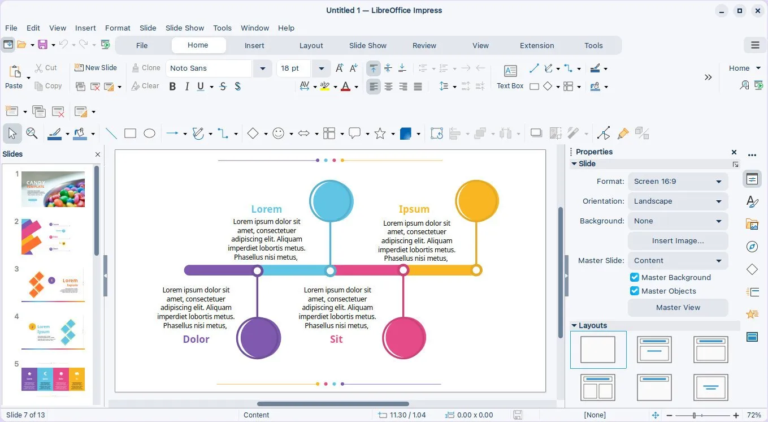Click the Basic Shapes diamond tool
The width and height of the screenshot is (768, 422).
tap(253, 133)
